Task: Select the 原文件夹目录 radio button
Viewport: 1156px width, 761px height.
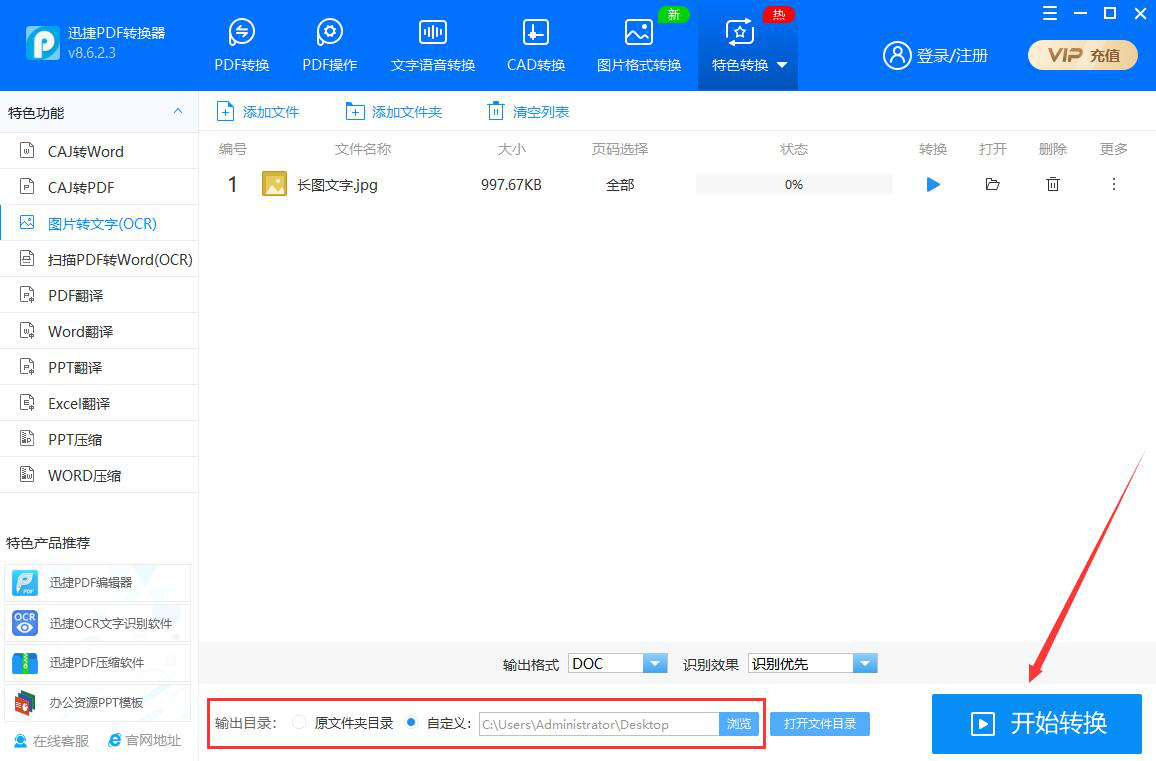Action: [x=299, y=722]
